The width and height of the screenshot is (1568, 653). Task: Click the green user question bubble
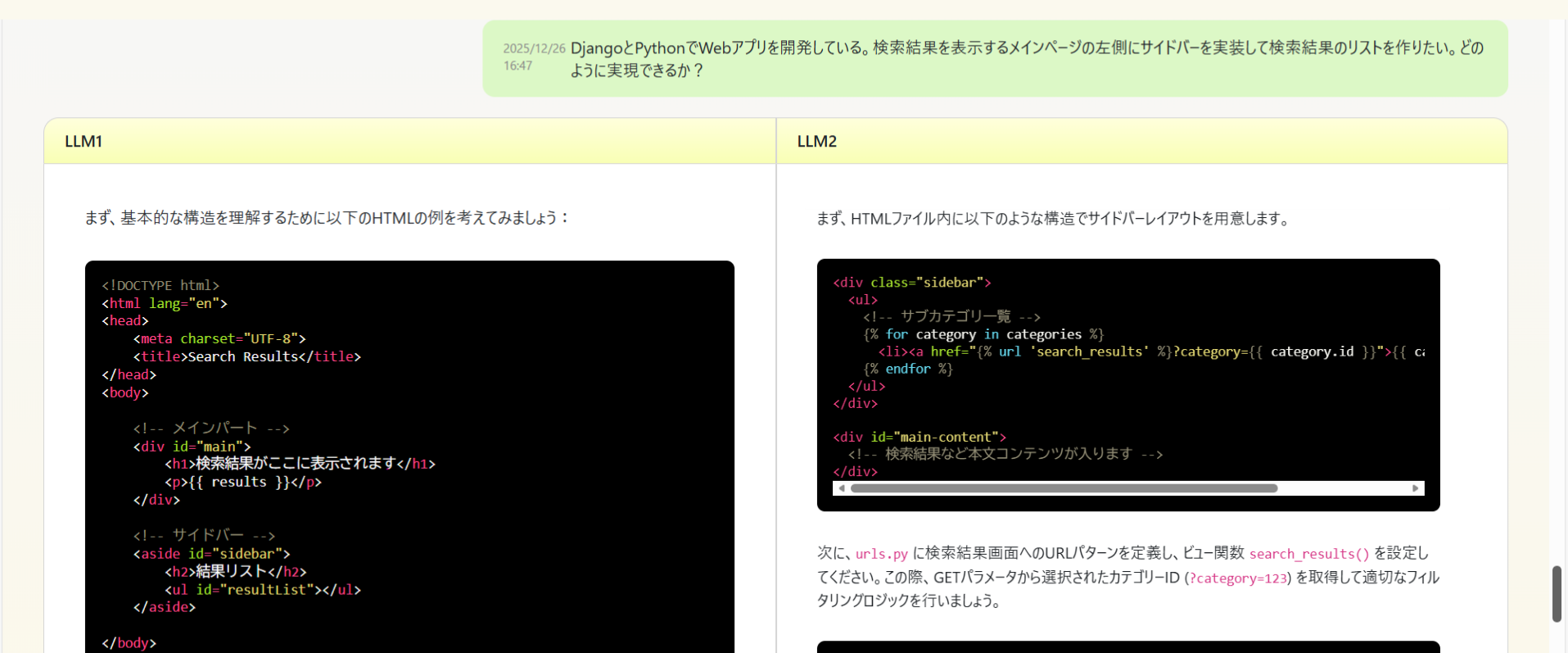(994, 59)
